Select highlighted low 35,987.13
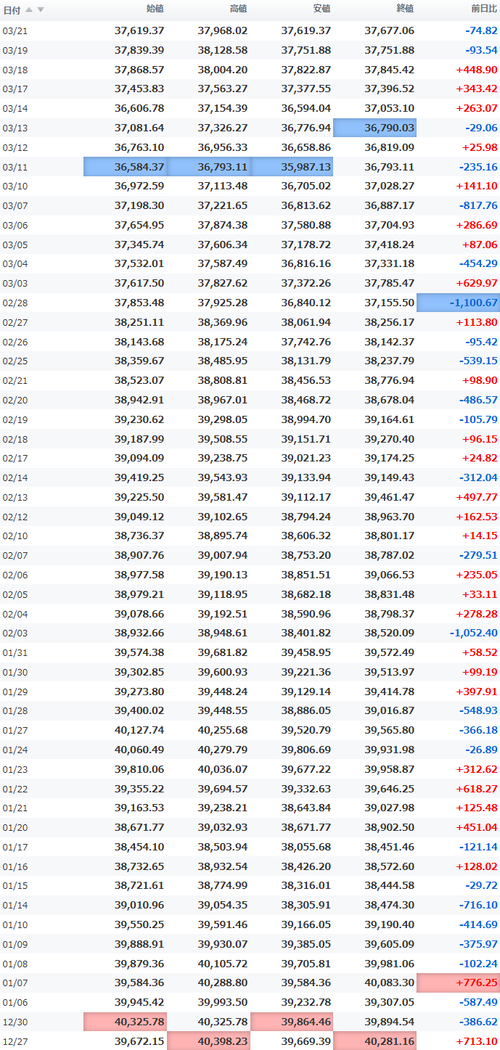 (292, 167)
